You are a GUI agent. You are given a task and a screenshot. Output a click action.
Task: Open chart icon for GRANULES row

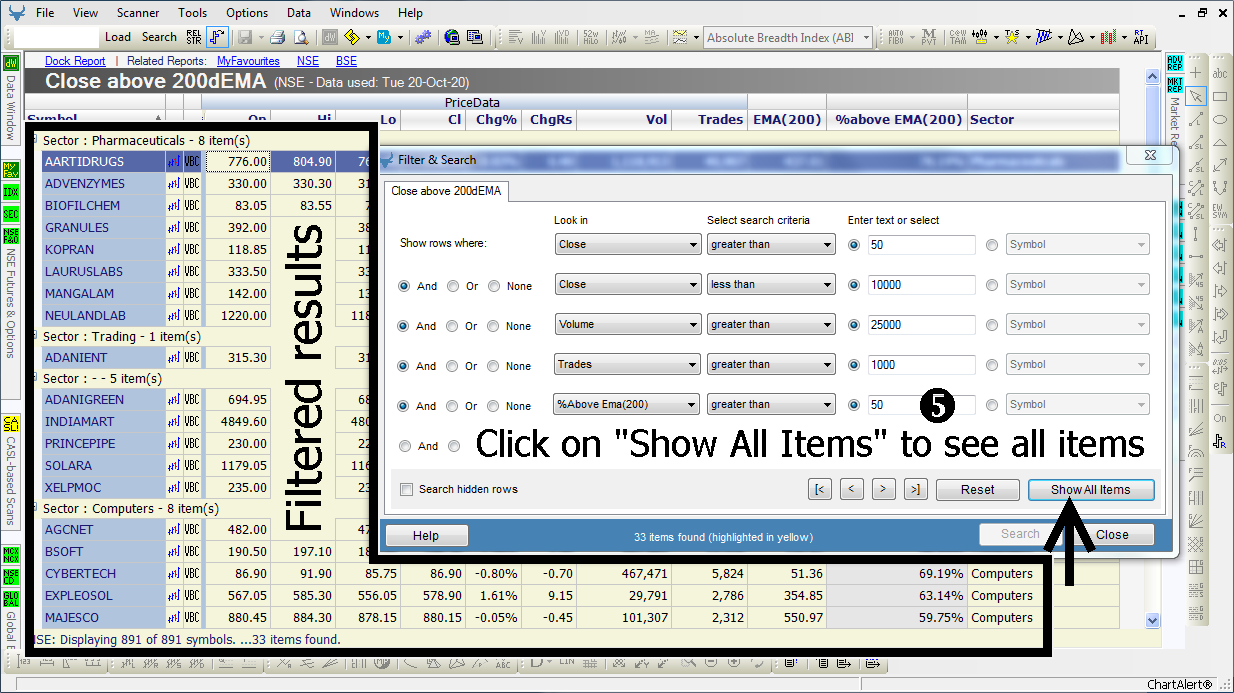click(x=174, y=228)
